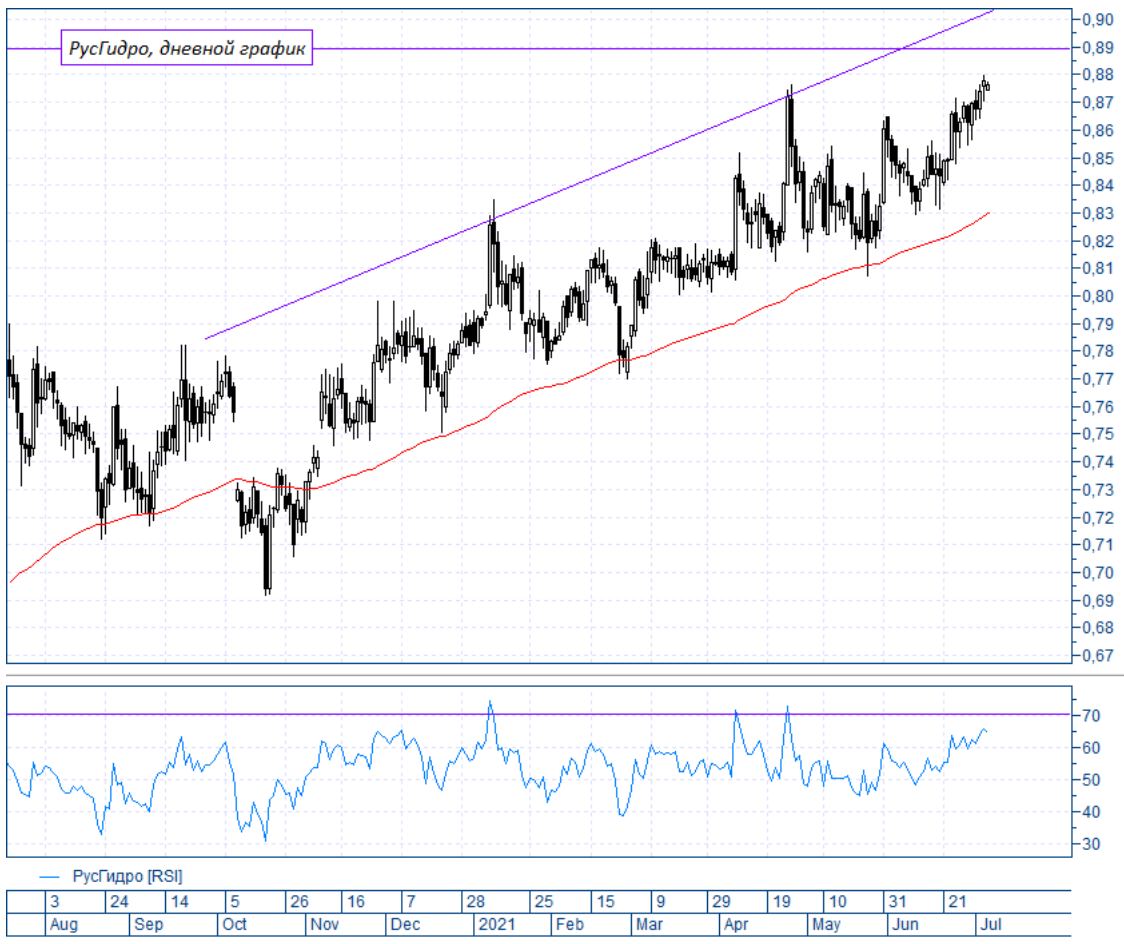This screenshot has width=1124, height=944.
Task: Click the Mar month label on timeline
Action: 649,925
